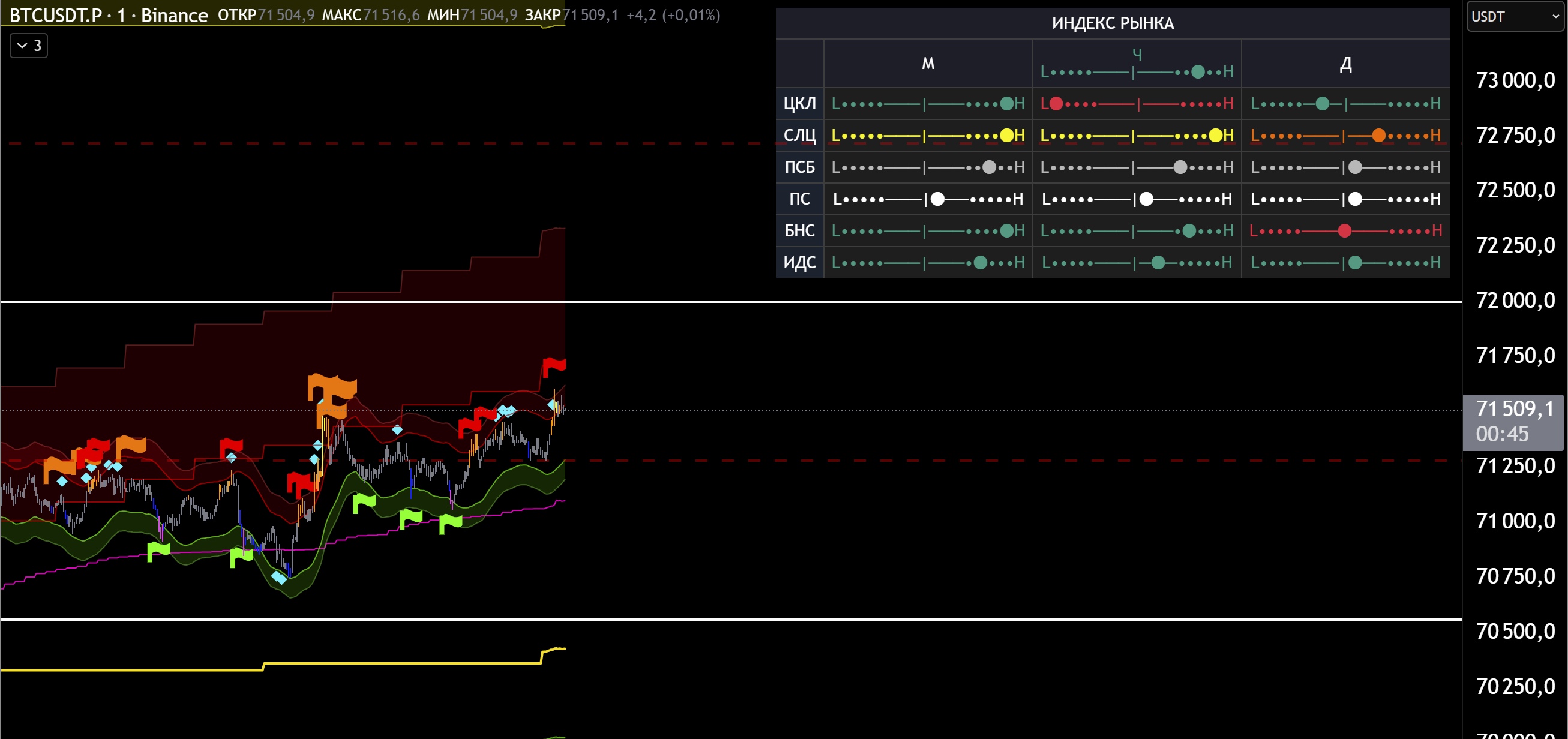The width and height of the screenshot is (1568, 739).
Task: Click the orange dot in СЛЦ row Д column
Action: (x=1379, y=135)
